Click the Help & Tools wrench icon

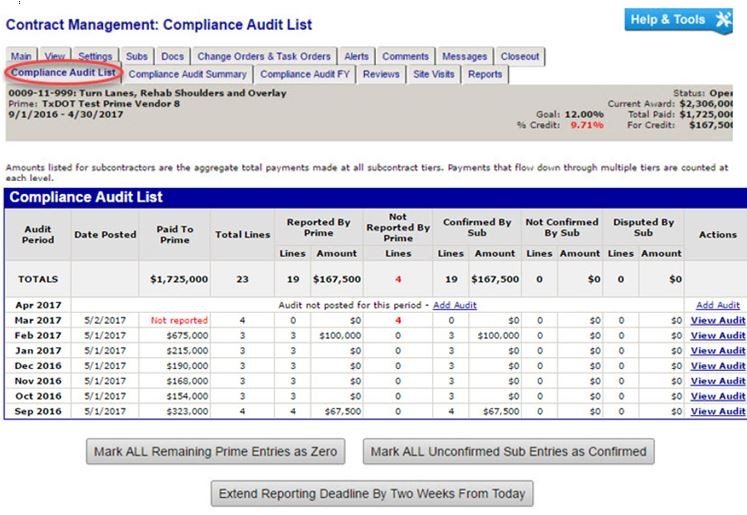click(722, 20)
